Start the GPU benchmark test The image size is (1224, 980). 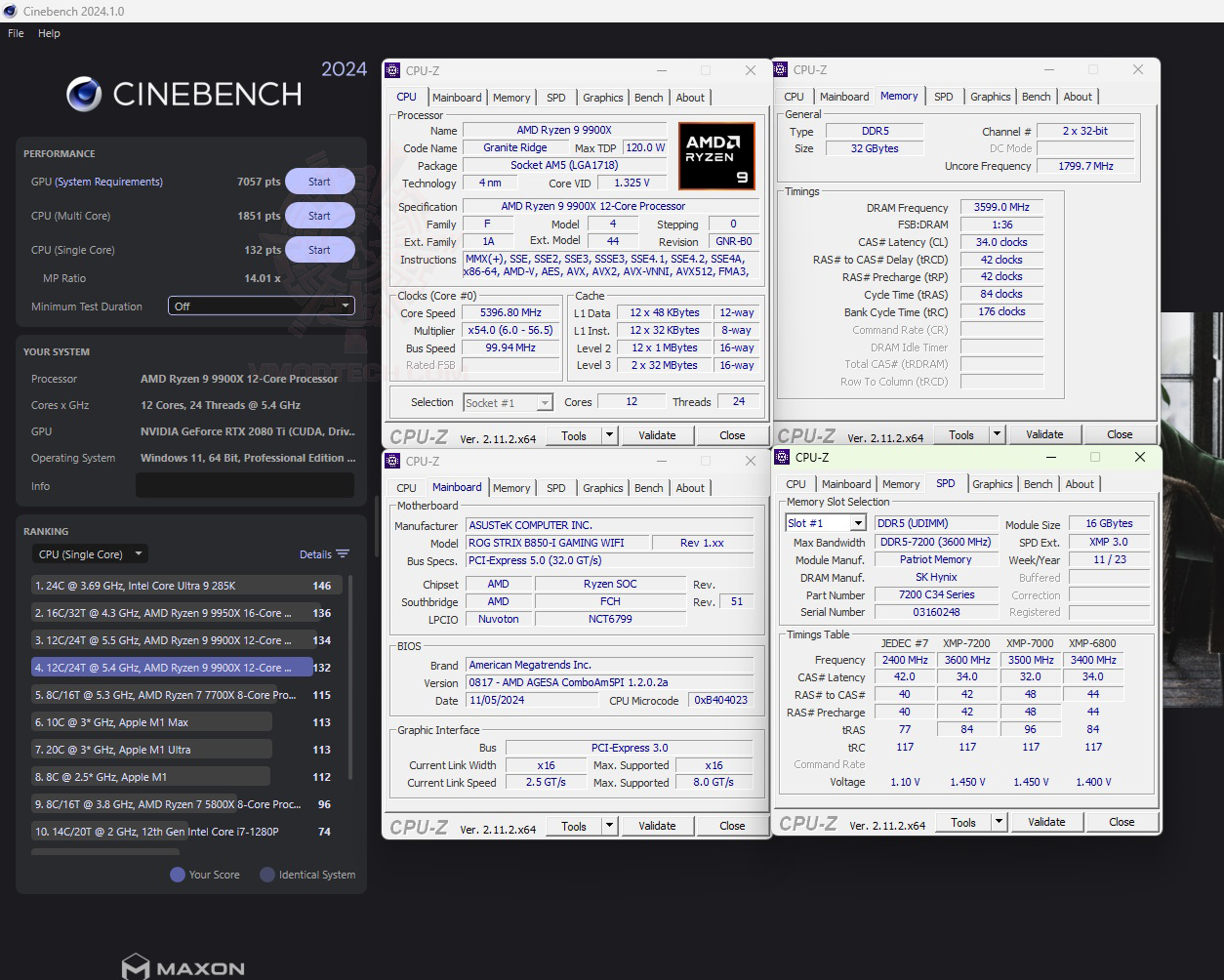[x=319, y=182]
